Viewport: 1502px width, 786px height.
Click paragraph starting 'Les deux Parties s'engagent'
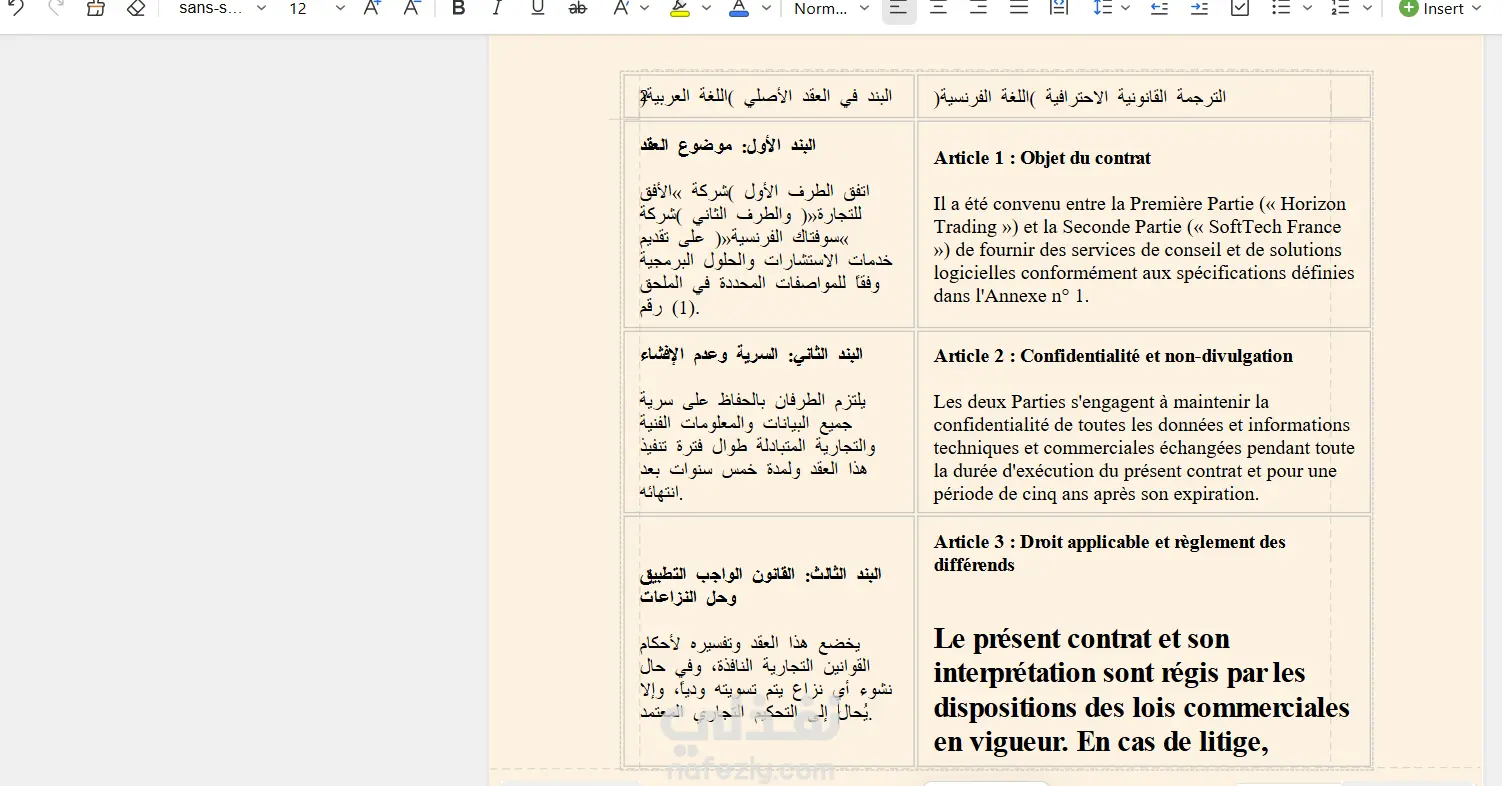1143,447
